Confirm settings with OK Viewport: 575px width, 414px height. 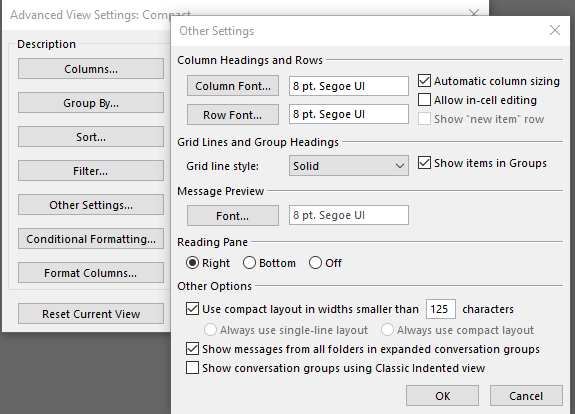(442, 396)
